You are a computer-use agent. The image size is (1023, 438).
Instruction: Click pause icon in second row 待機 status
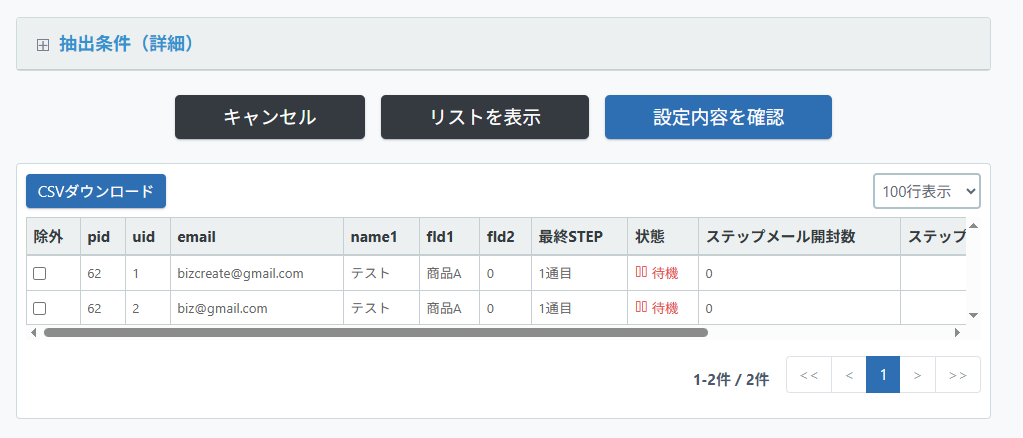coord(641,307)
